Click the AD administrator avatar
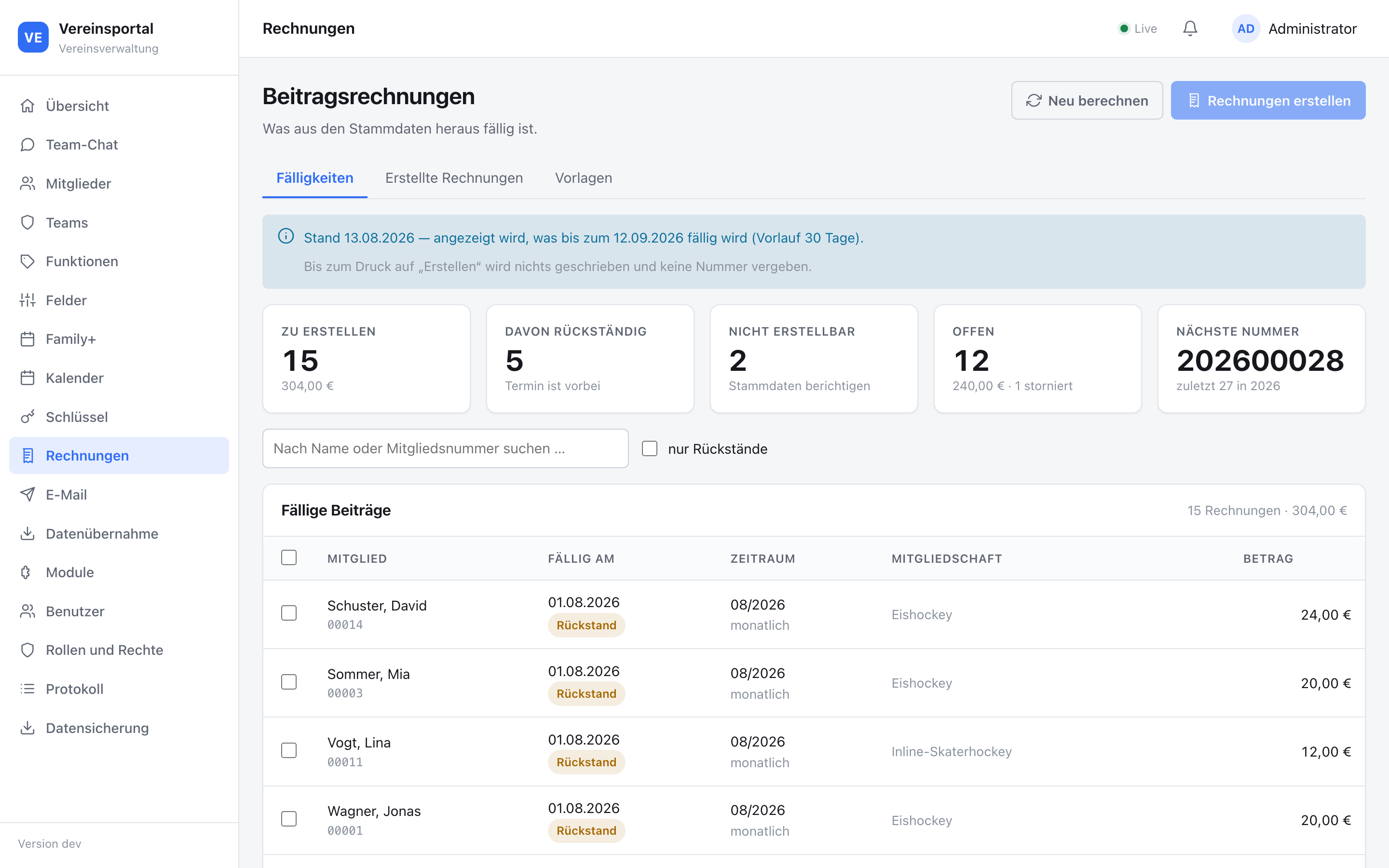This screenshot has height=868, width=1389. coord(1245,29)
